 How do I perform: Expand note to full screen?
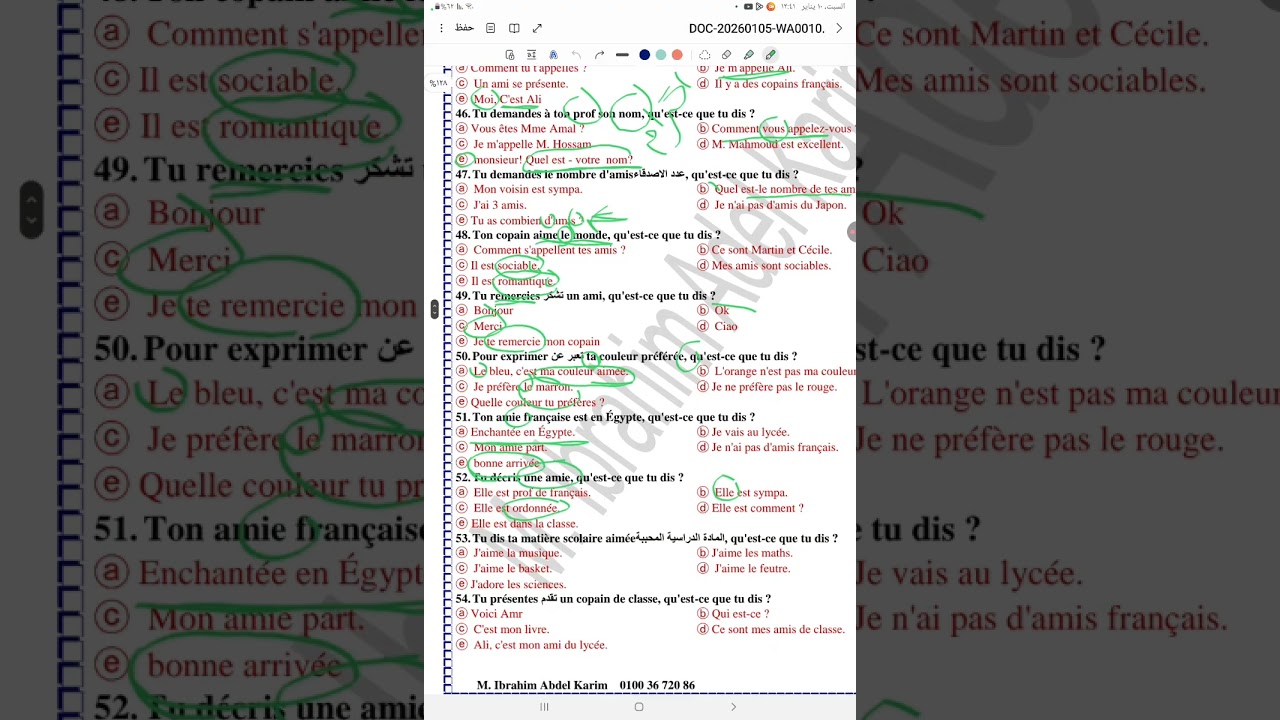point(537,28)
